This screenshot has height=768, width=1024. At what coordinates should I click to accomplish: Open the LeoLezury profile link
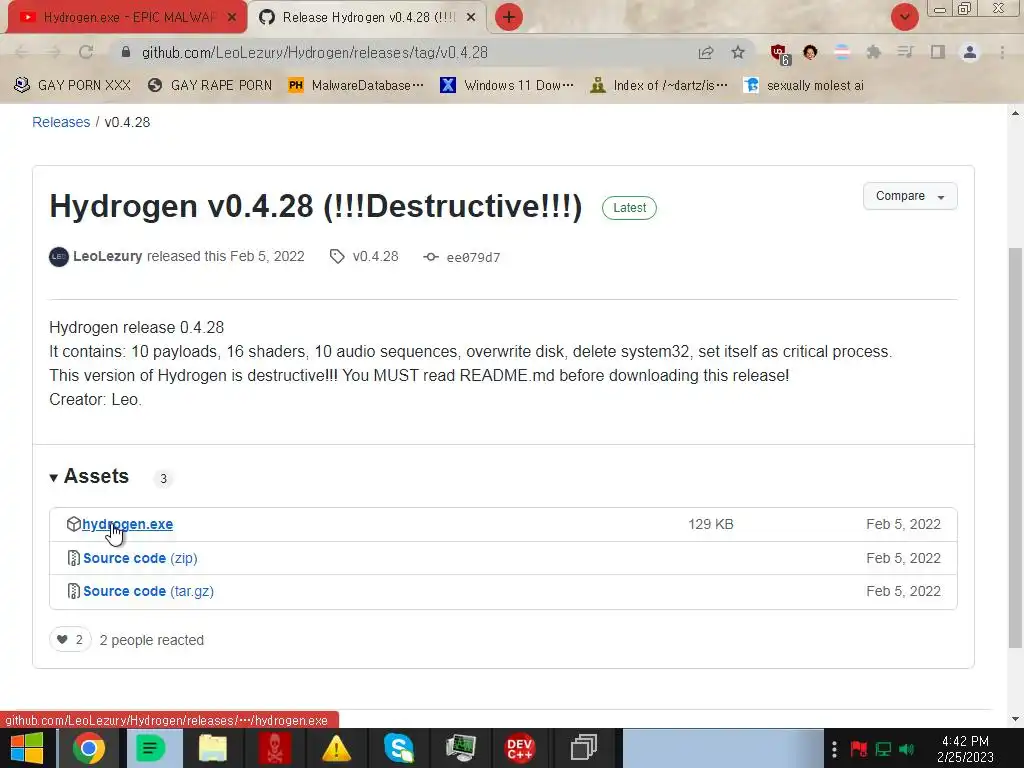point(108,256)
